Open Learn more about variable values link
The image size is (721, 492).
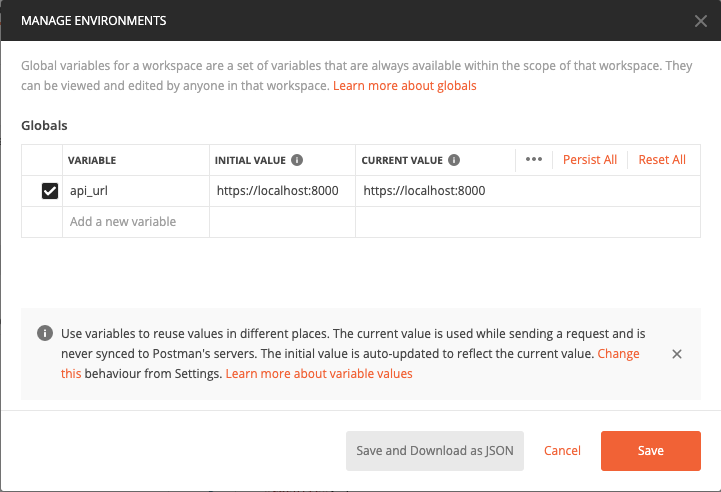pyautogui.click(x=319, y=373)
